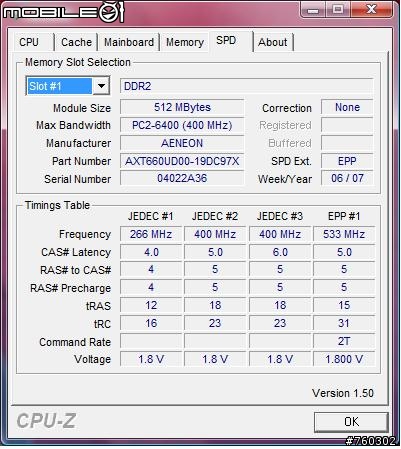This screenshot has height=449, width=401.
Task: Click the 2T command rate cell
Action: pos(344,342)
